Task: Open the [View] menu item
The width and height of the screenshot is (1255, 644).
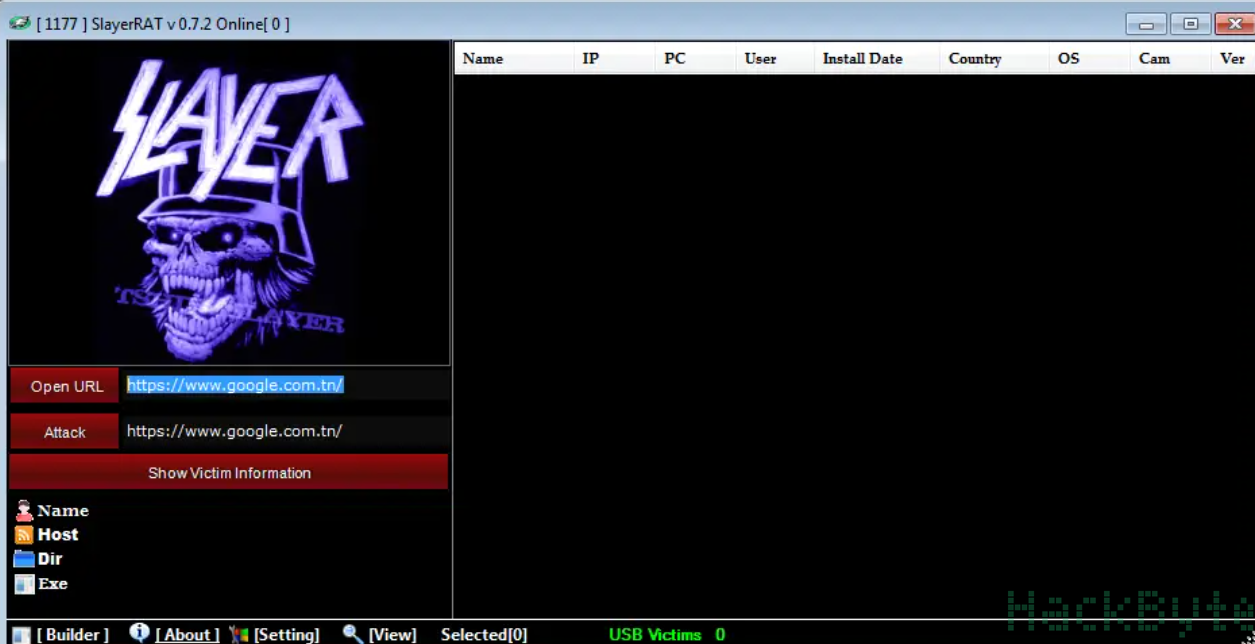Action: pos(392,635)
